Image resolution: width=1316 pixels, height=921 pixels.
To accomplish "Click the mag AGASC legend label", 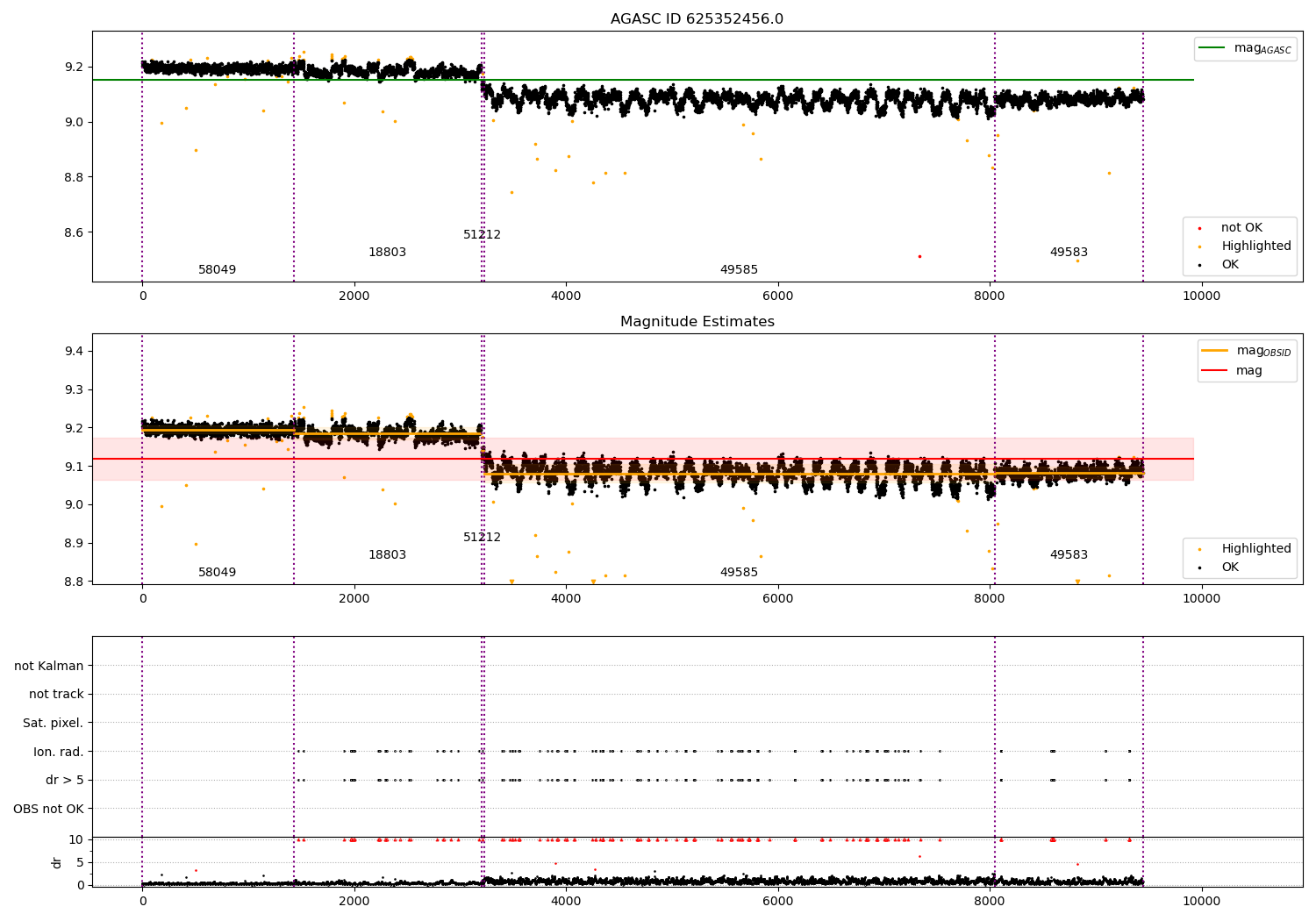I will 1262,49.
